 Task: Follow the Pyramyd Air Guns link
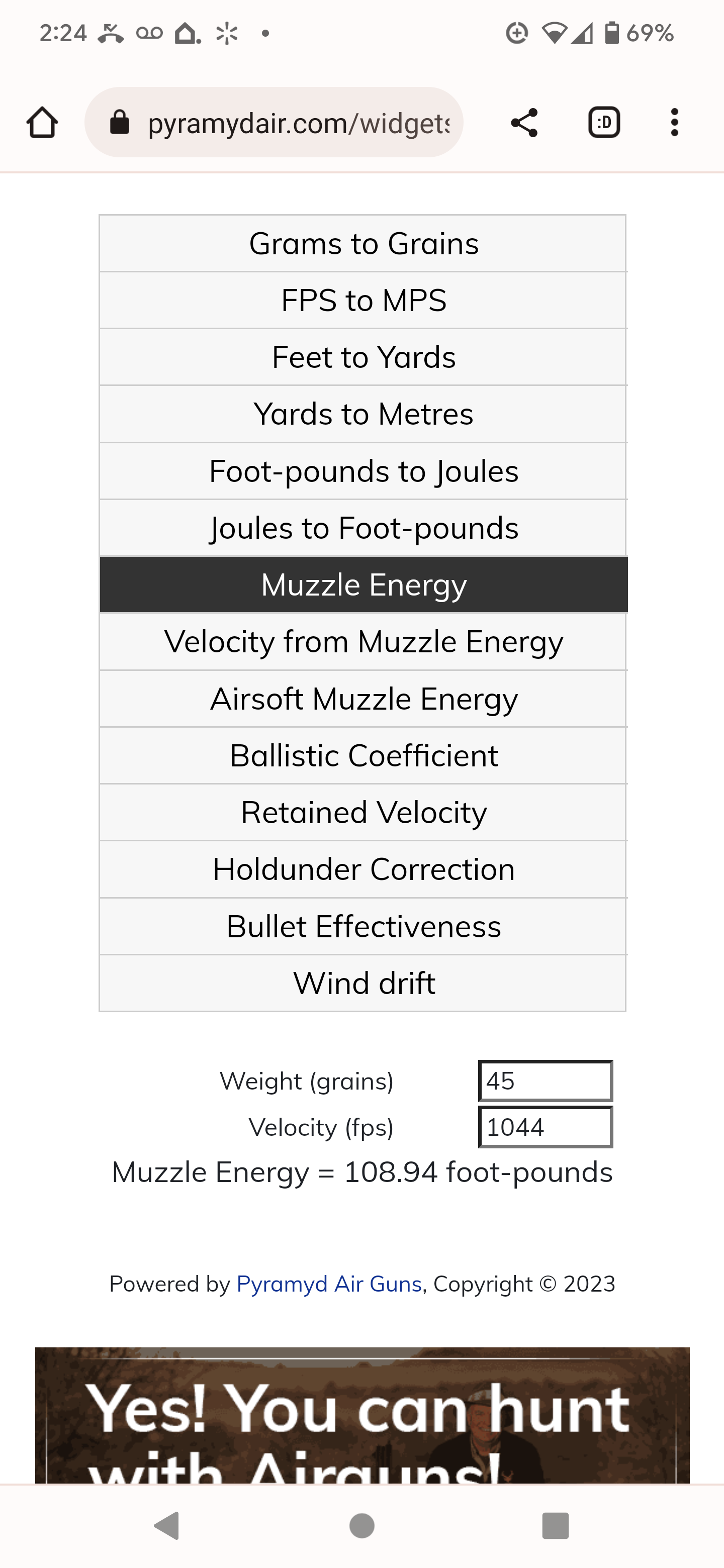[329, 1284]
